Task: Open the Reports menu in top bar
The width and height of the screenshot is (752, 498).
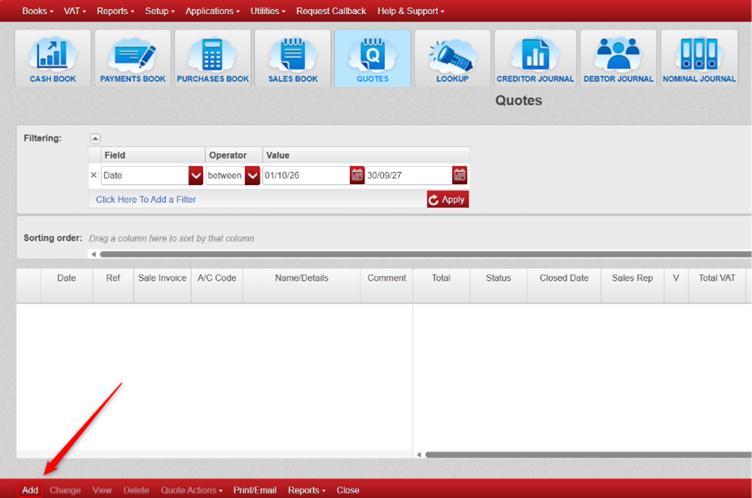Action: pyautogui.click(x=115, y=11)
